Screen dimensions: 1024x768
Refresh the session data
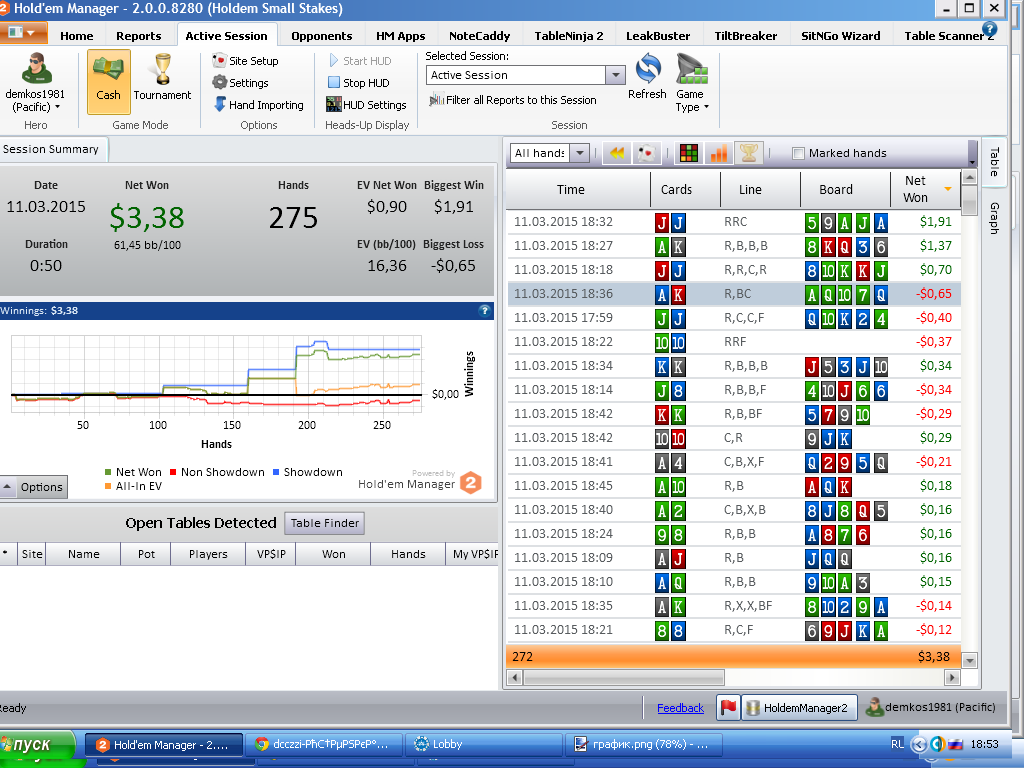tap(647, 77)
